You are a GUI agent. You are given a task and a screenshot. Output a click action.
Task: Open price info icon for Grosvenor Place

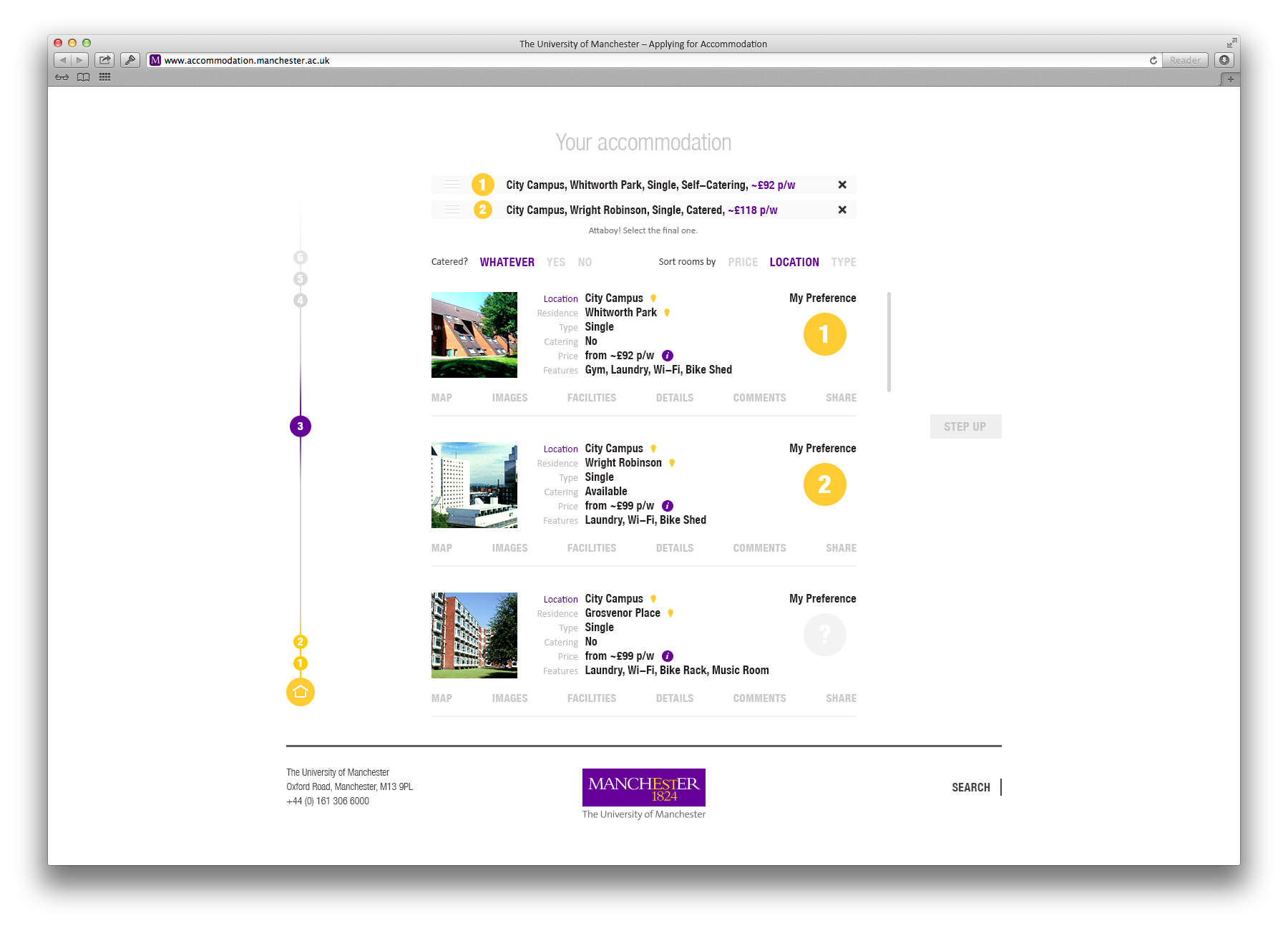tap(668, 656)
